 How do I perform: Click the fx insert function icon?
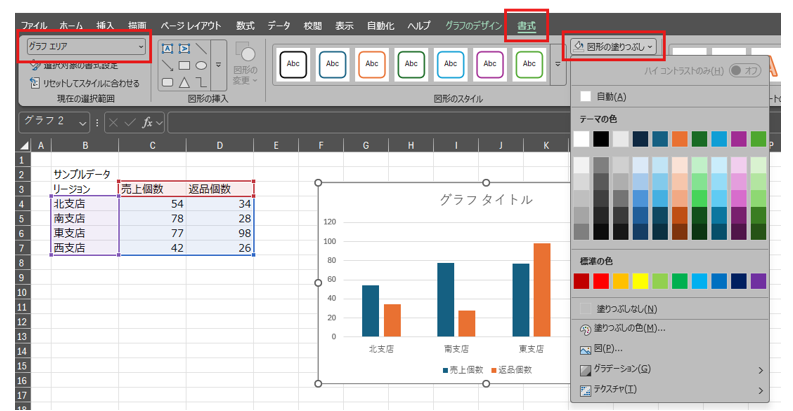(x=147, y=122)
